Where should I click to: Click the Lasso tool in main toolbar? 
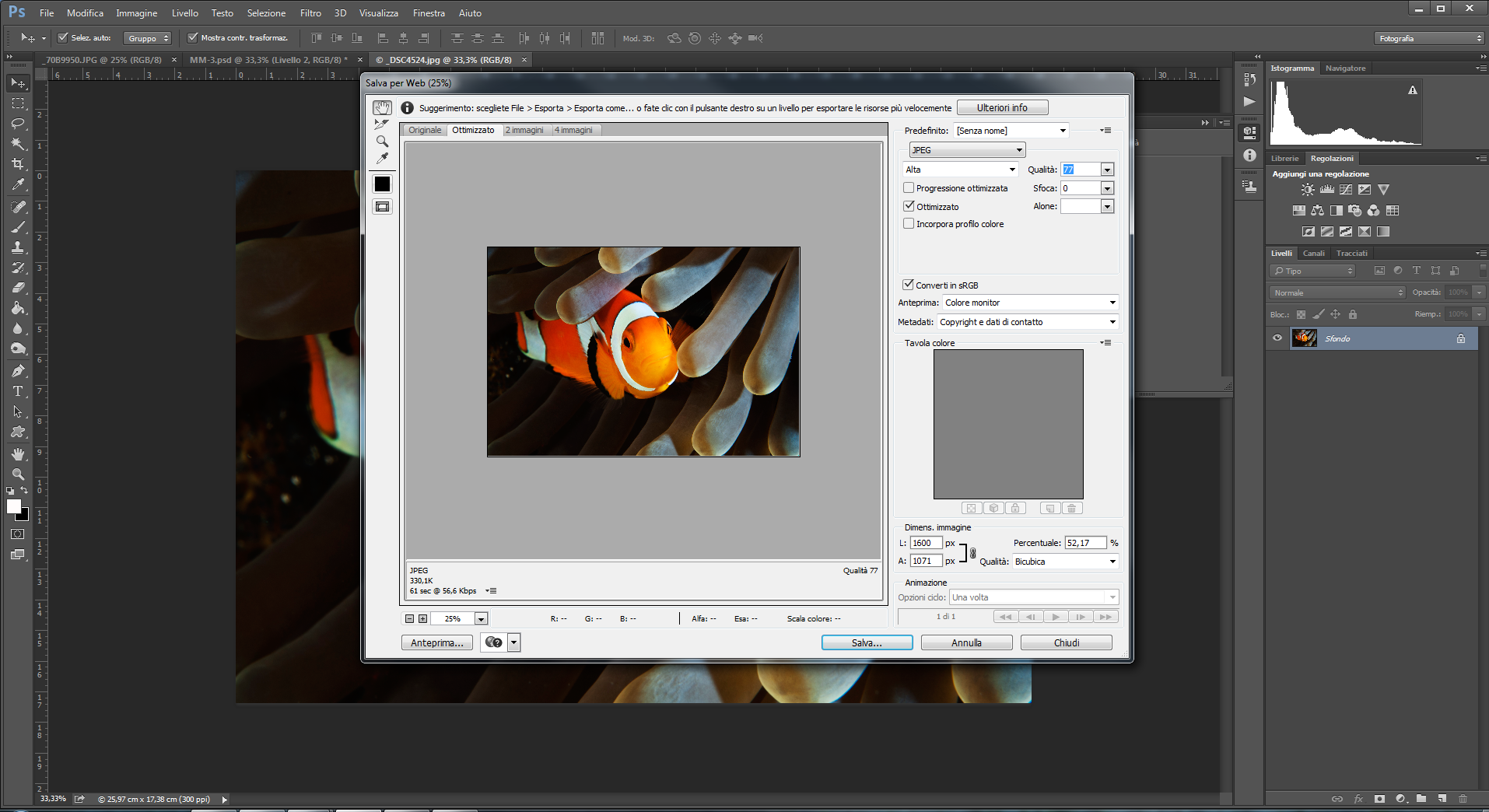coord(18,124)
